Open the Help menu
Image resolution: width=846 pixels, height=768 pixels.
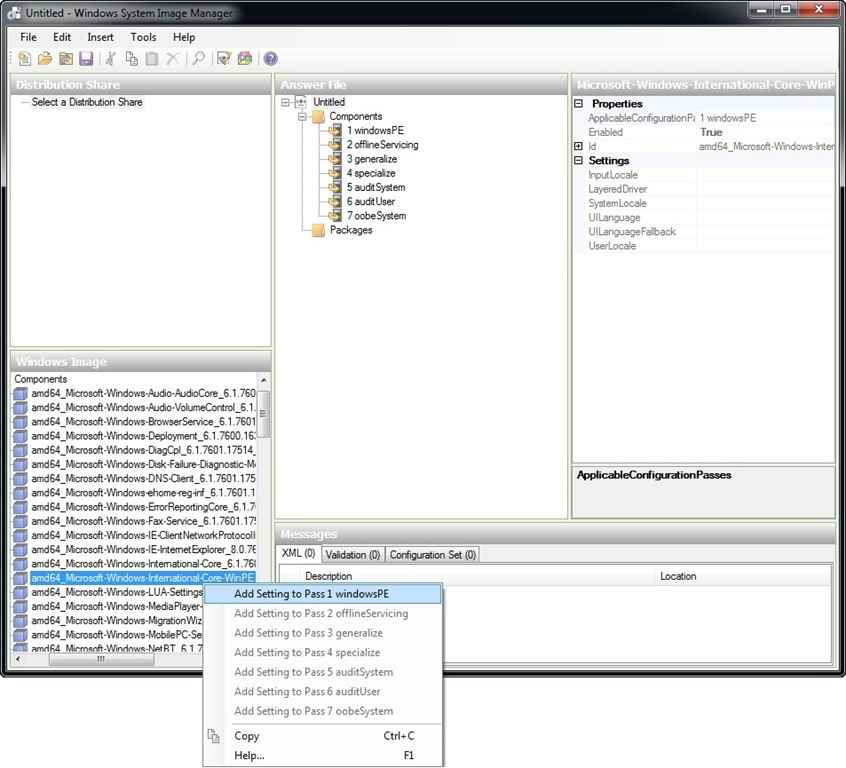[x=184, y=37]
